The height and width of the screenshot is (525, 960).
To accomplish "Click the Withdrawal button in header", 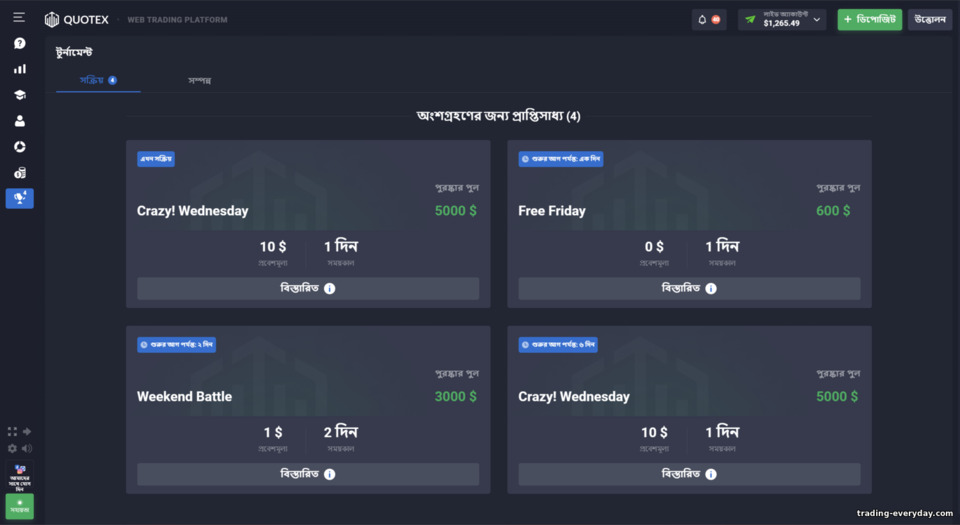I will (x=930, y=20).
